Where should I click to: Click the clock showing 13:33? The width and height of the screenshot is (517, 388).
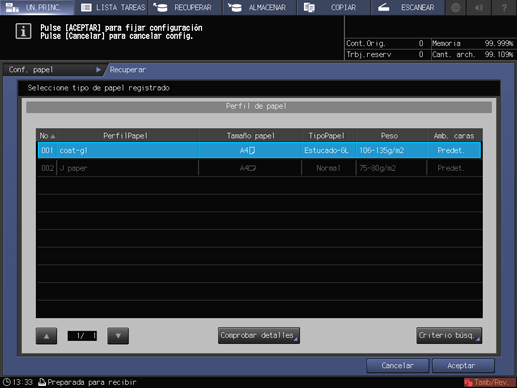click(18, 382)
